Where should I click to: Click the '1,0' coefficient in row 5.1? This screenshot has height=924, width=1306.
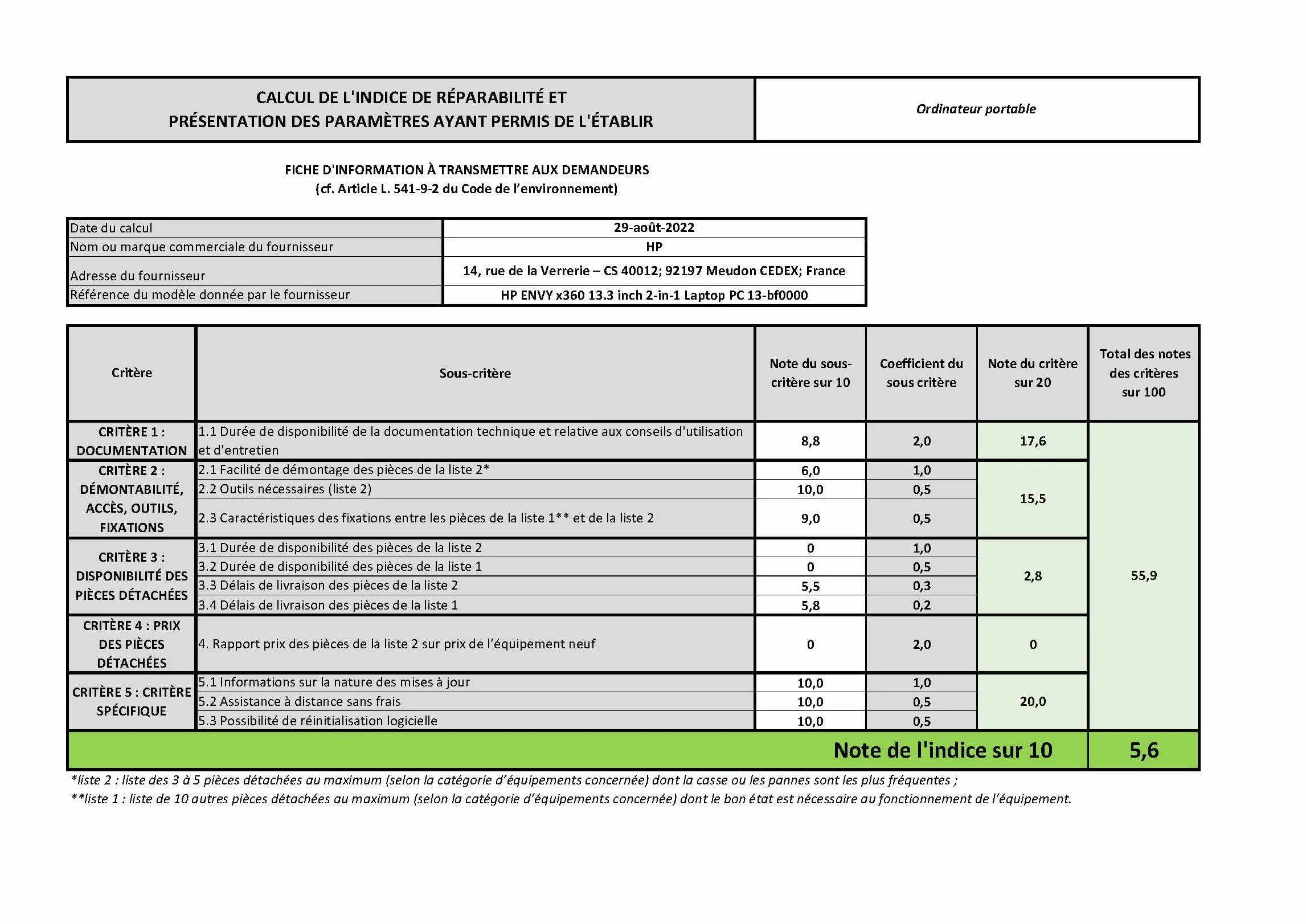pyautogui.click(x=922, y=682)
